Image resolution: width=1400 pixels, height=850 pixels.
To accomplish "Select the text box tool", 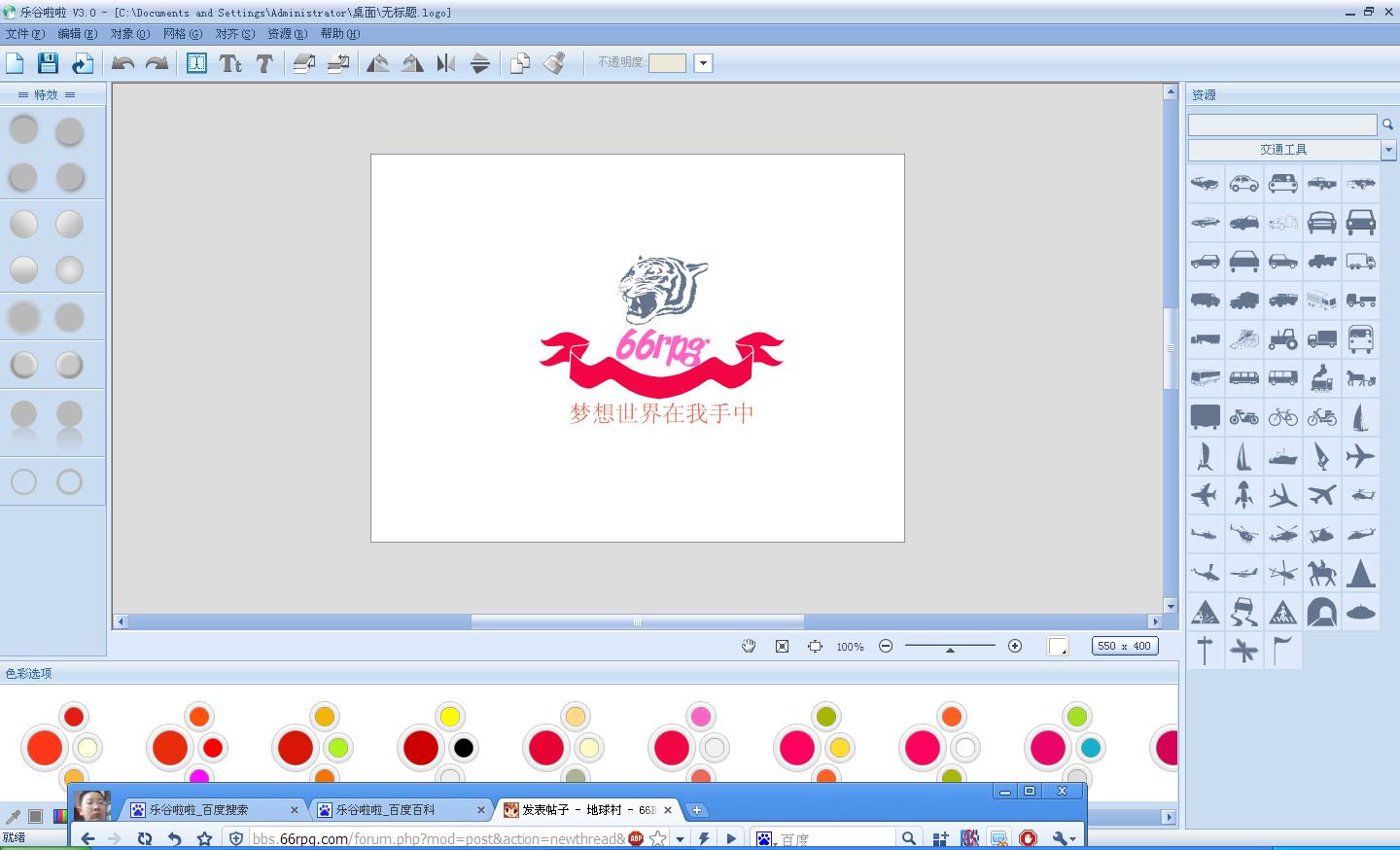I will (196, 63).
